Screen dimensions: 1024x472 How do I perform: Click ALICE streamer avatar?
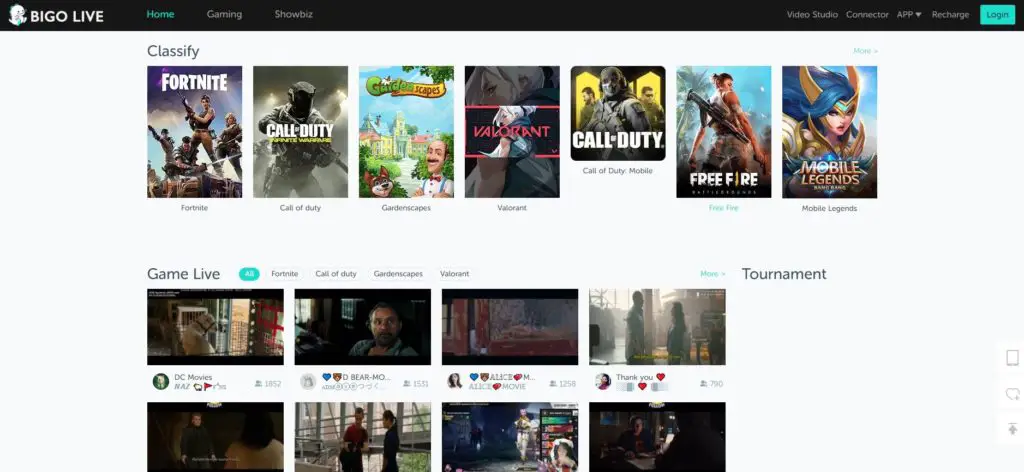pyautogui.click(x=455, y=382)
